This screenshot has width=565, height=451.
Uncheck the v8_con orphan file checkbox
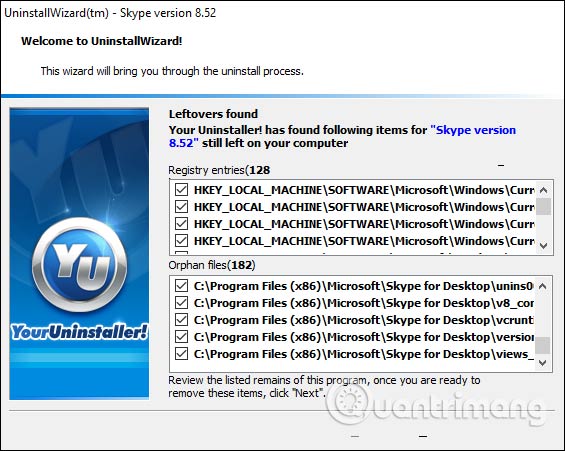tap(181, 303)
